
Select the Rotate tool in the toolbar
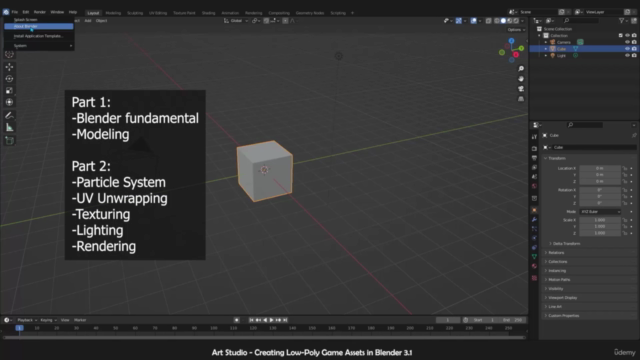pyautogui.click(x=9, y=78)
